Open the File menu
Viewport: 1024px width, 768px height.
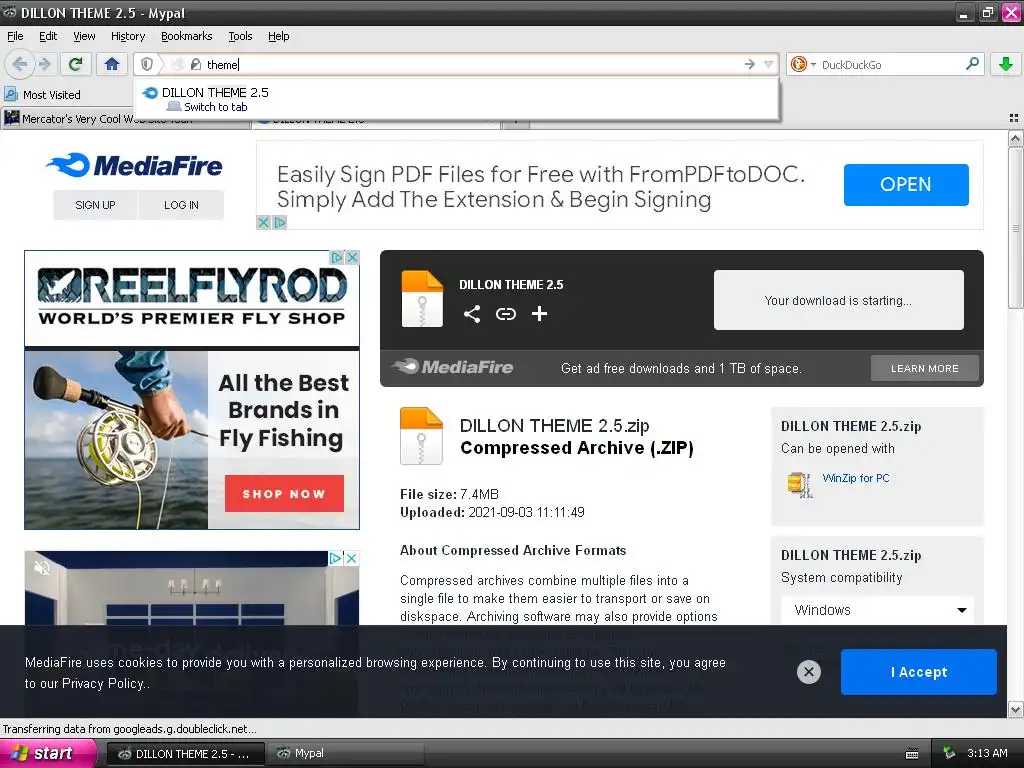15,36
